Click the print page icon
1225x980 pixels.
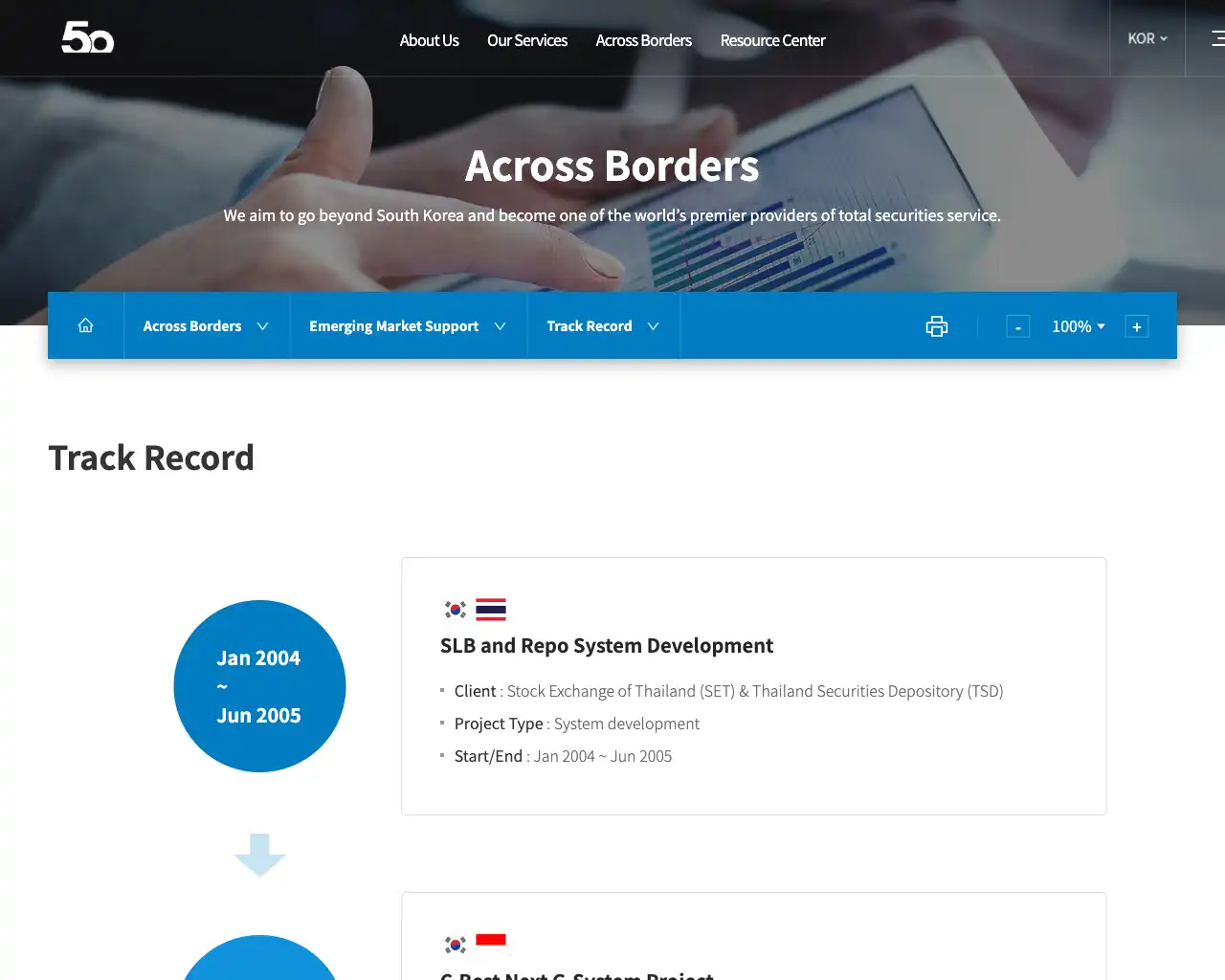pyautogui.click(x=936, y=326)
